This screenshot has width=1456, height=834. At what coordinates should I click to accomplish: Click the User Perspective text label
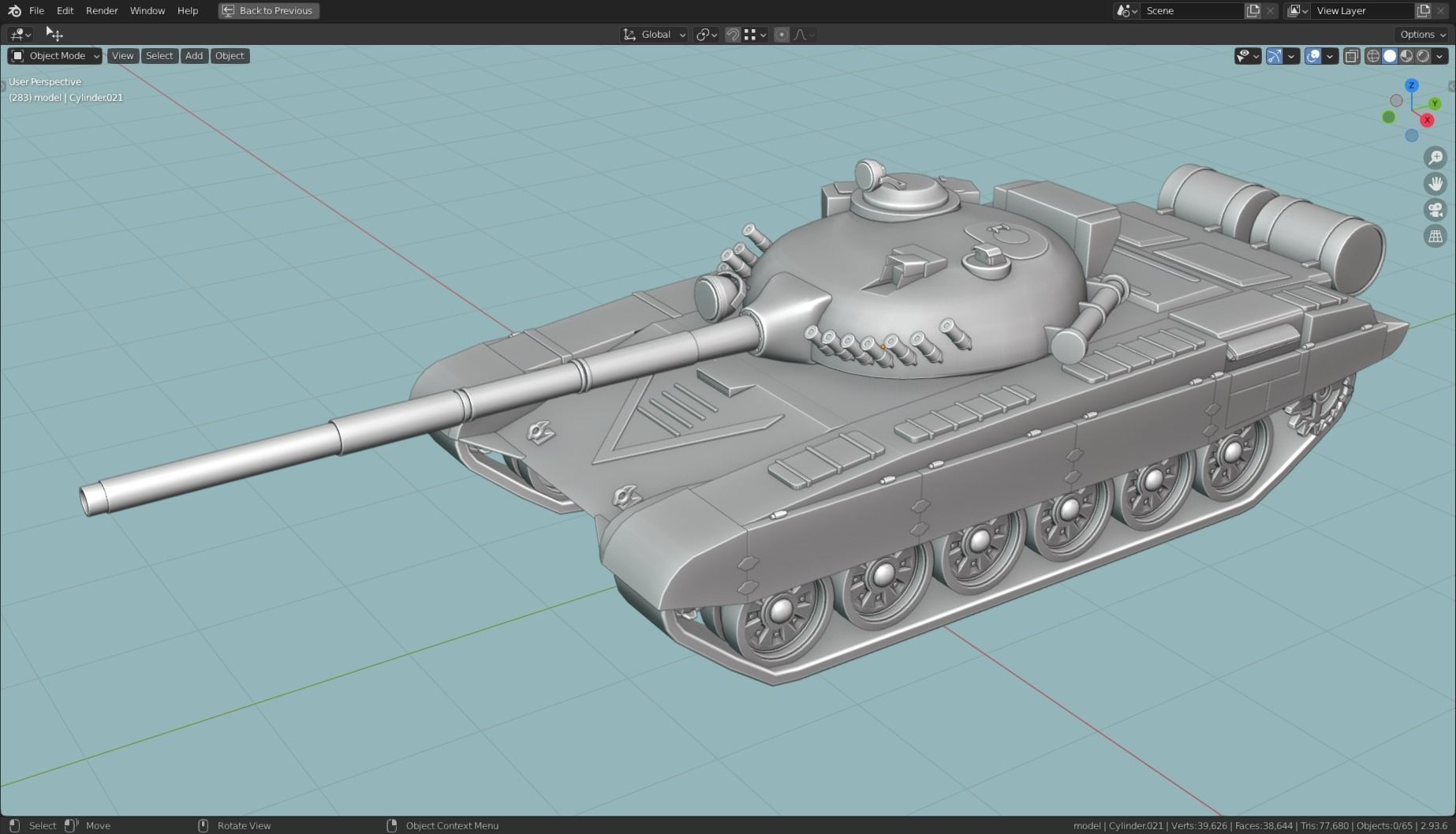pyautogui.click(x=45, y=82)
